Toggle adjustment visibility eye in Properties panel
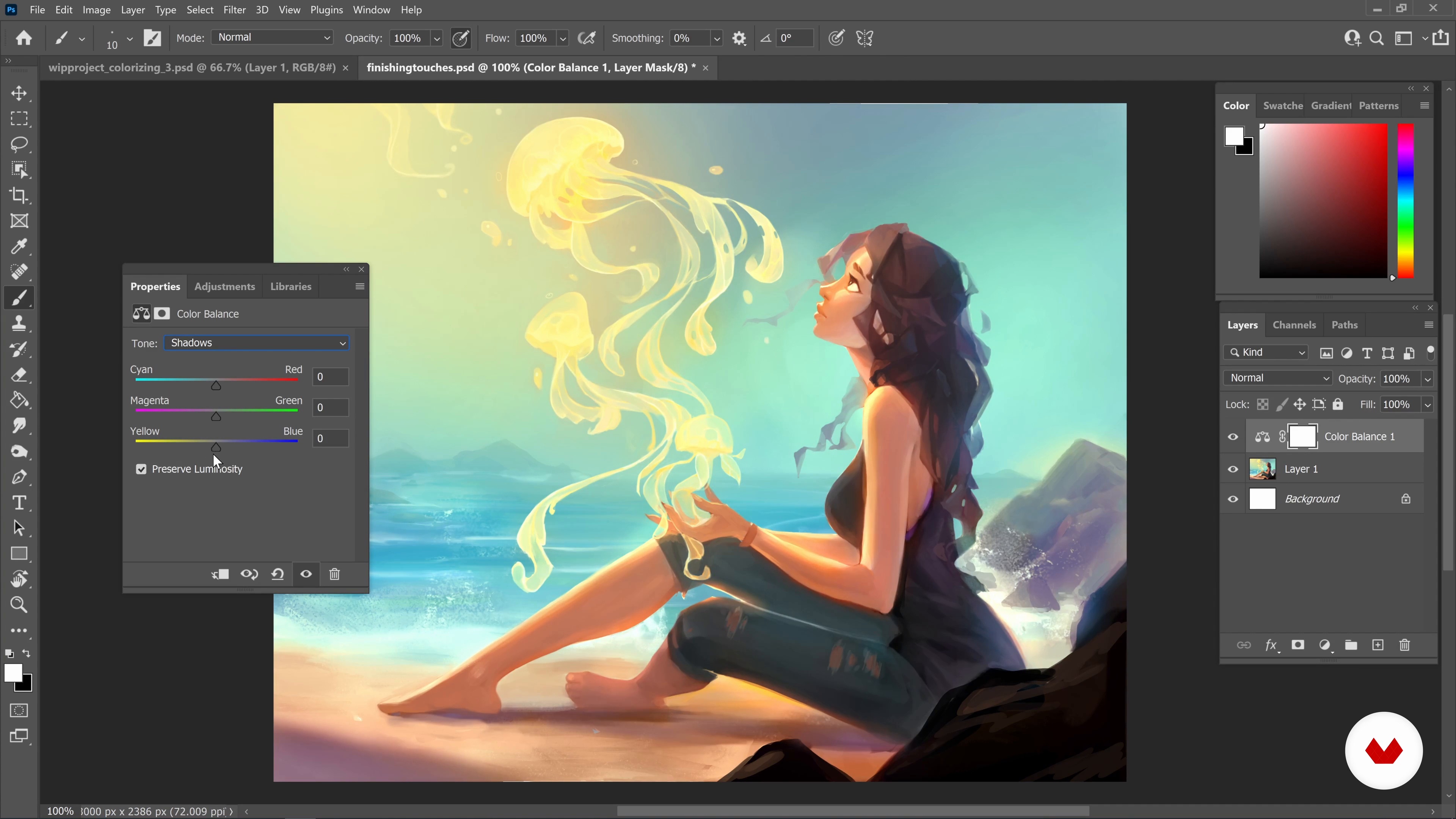Screen dimensions: 1456x819 tap(306, 574)
